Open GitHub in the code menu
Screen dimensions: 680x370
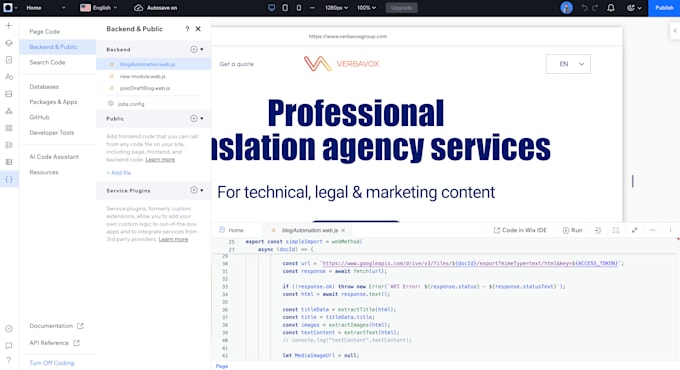(39, 117)
